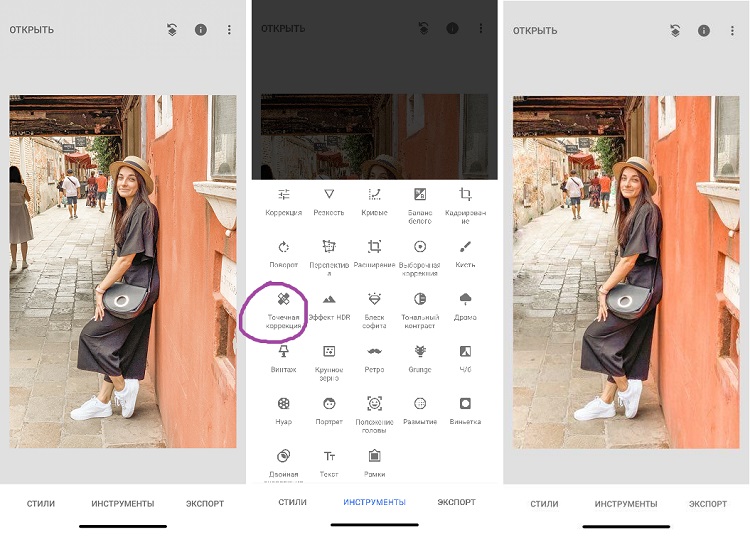Open the Ретро filter
This screenshot has height=537, width=750.
pyautogui.click(x=375, y=360)
